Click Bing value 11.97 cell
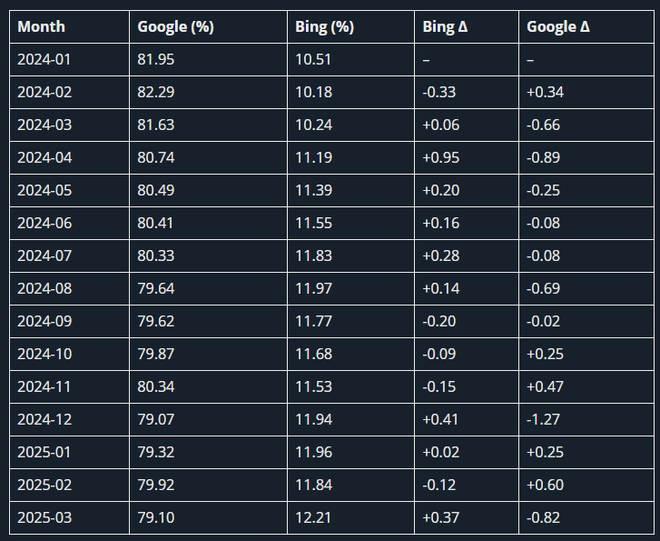The image size is (660, 541). point(351,289)
